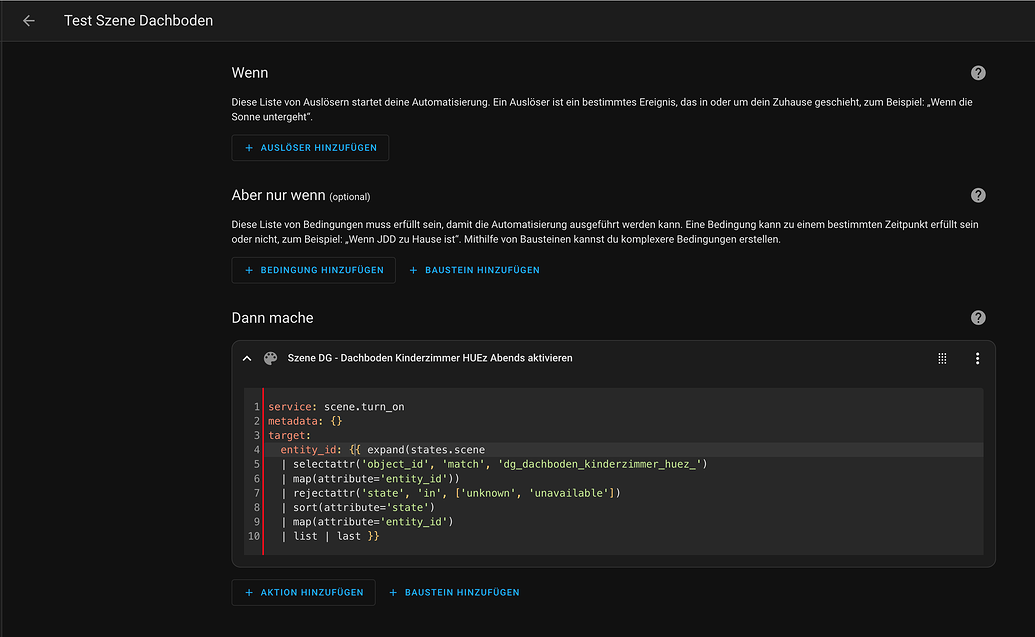Click the drag handle on the action card
Screen dimensions: 1035x637
point(942,358)
